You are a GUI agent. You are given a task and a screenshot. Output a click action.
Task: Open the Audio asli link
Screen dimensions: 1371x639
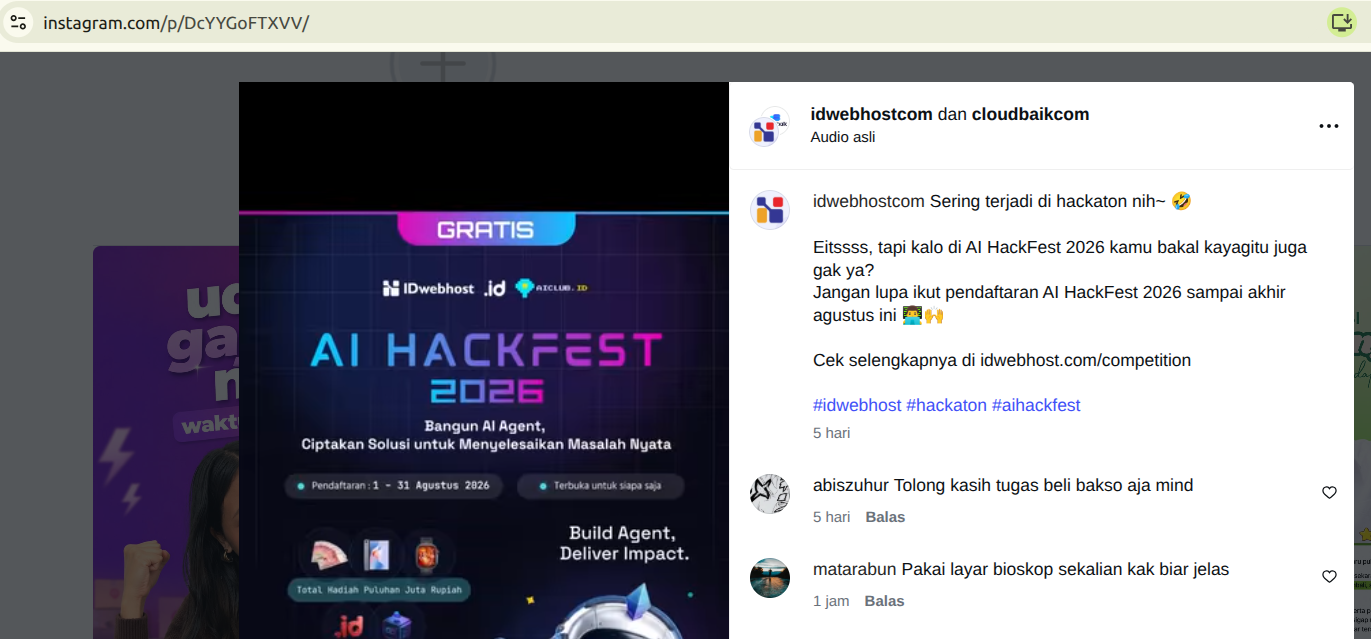click(x=843, y=137)
